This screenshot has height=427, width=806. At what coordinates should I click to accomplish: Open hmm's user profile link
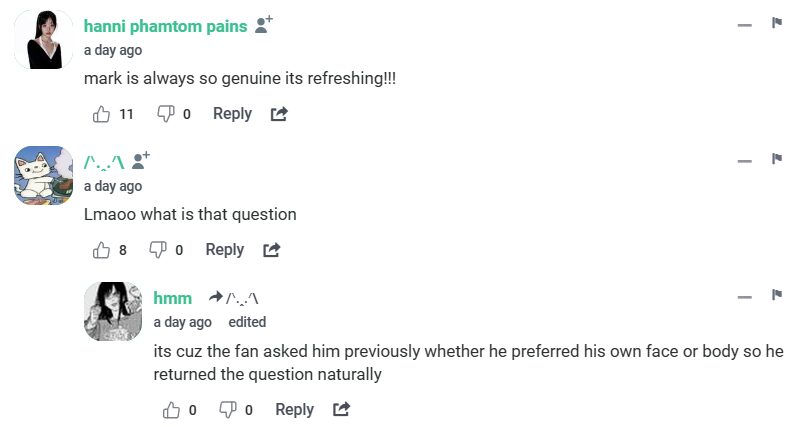tap(172, 298)
